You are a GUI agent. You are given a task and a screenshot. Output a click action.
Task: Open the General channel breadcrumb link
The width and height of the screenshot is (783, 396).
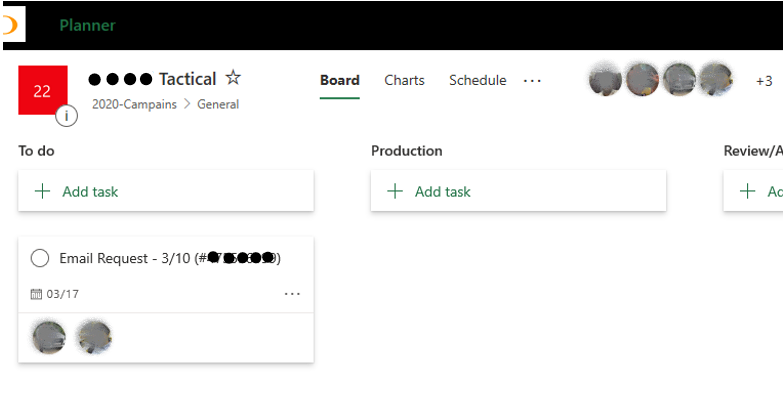coord(218,104)
